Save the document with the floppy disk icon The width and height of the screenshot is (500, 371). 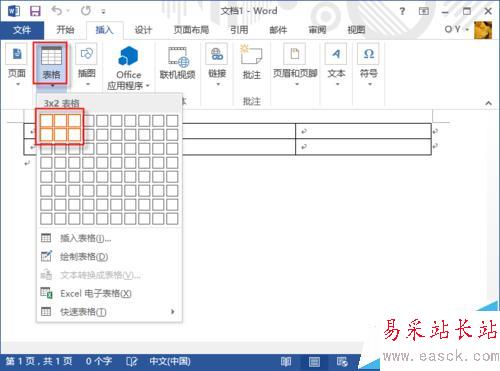coord(35,11)
